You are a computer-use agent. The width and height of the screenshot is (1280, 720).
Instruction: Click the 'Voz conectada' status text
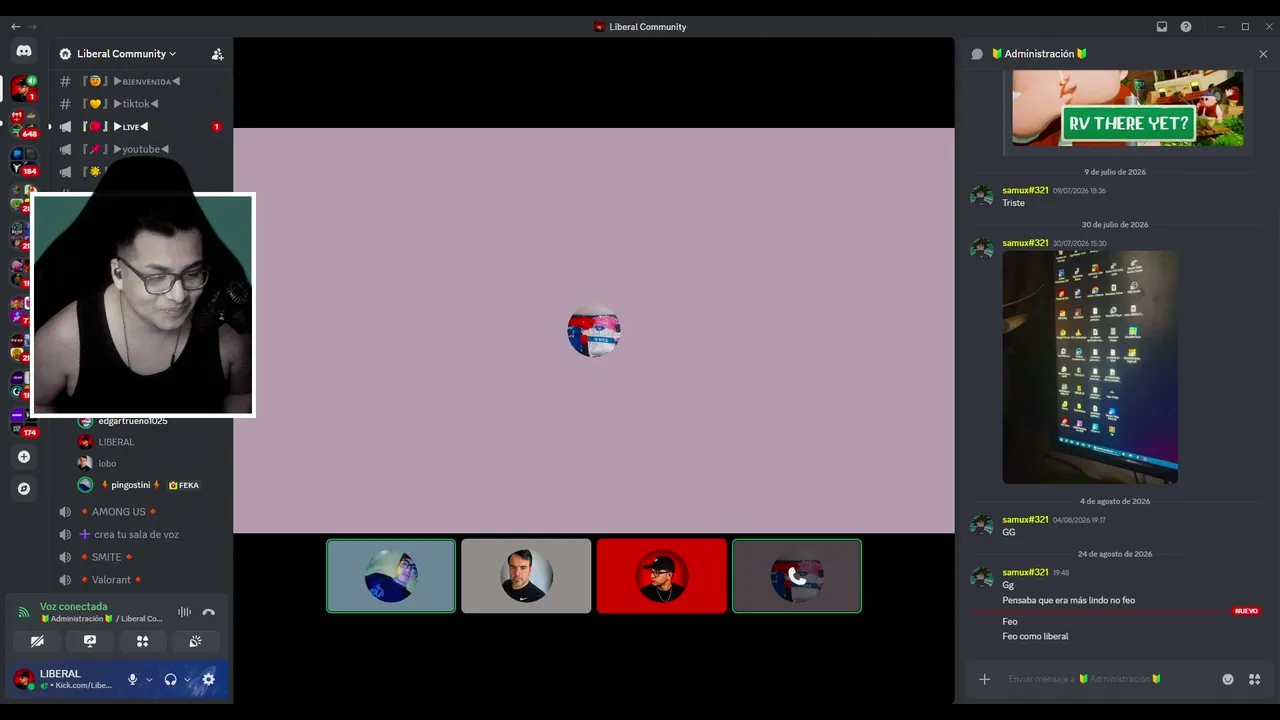73,606
